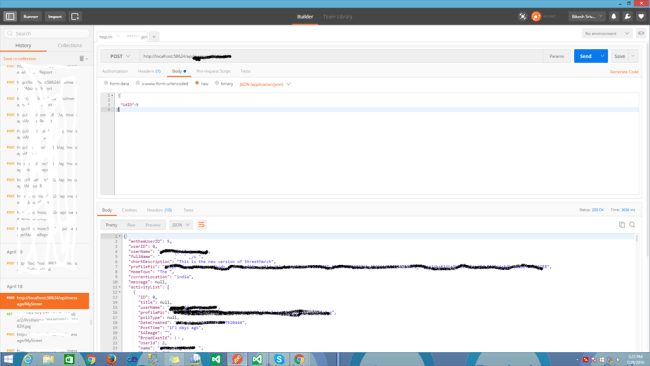Search the response with the magnifier icon
This screenshot has width=650, height=366.
632,225
